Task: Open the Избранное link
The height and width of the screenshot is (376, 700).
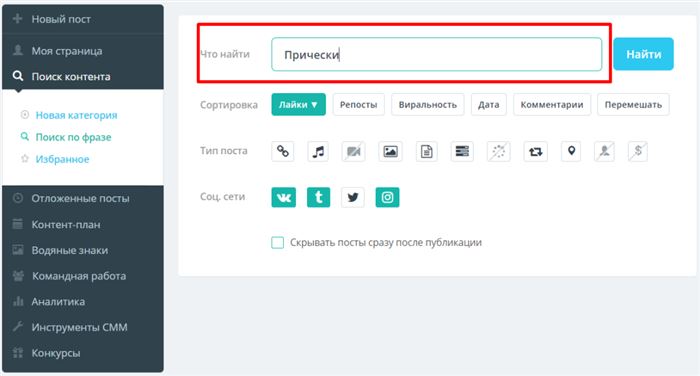Action: click(62, 159)
